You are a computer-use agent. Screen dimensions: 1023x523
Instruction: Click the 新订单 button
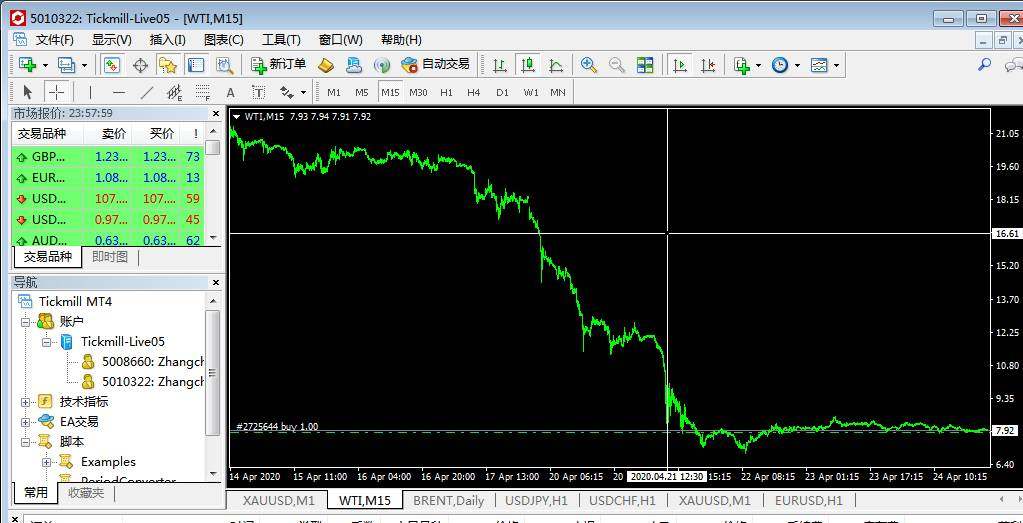click(279, 65)
